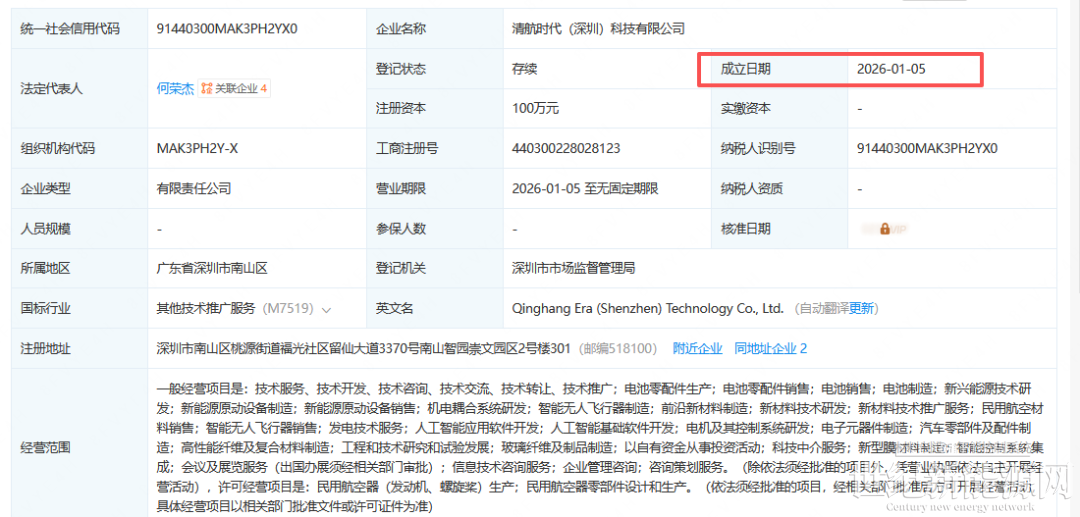Click the 工商注册号 value 440300228028123

(566, 148)
